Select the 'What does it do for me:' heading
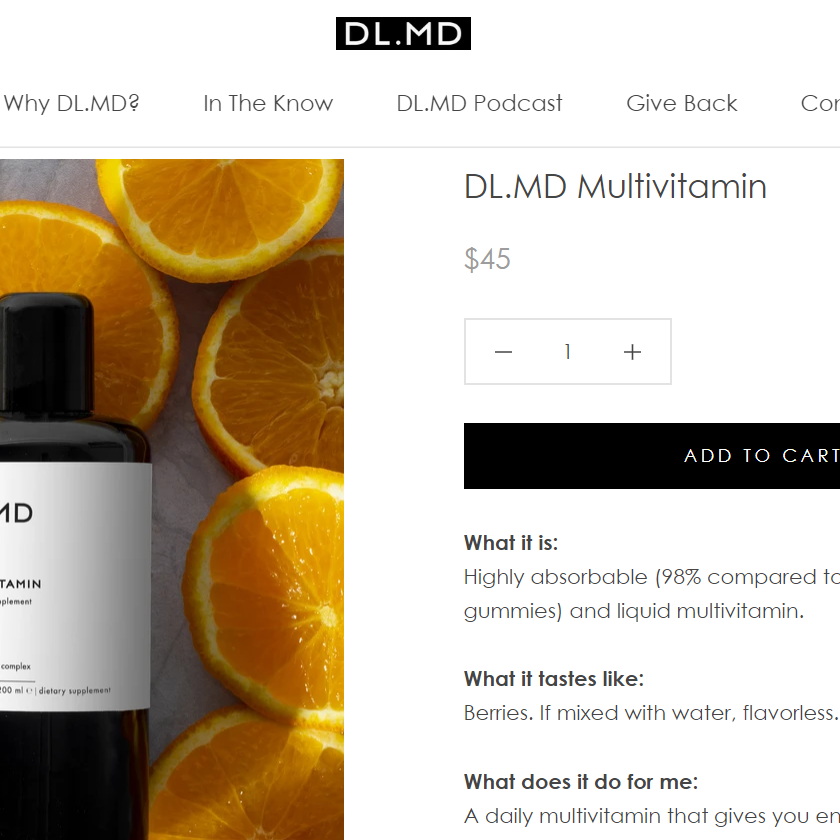840x840 pixels. click(581, 782)
